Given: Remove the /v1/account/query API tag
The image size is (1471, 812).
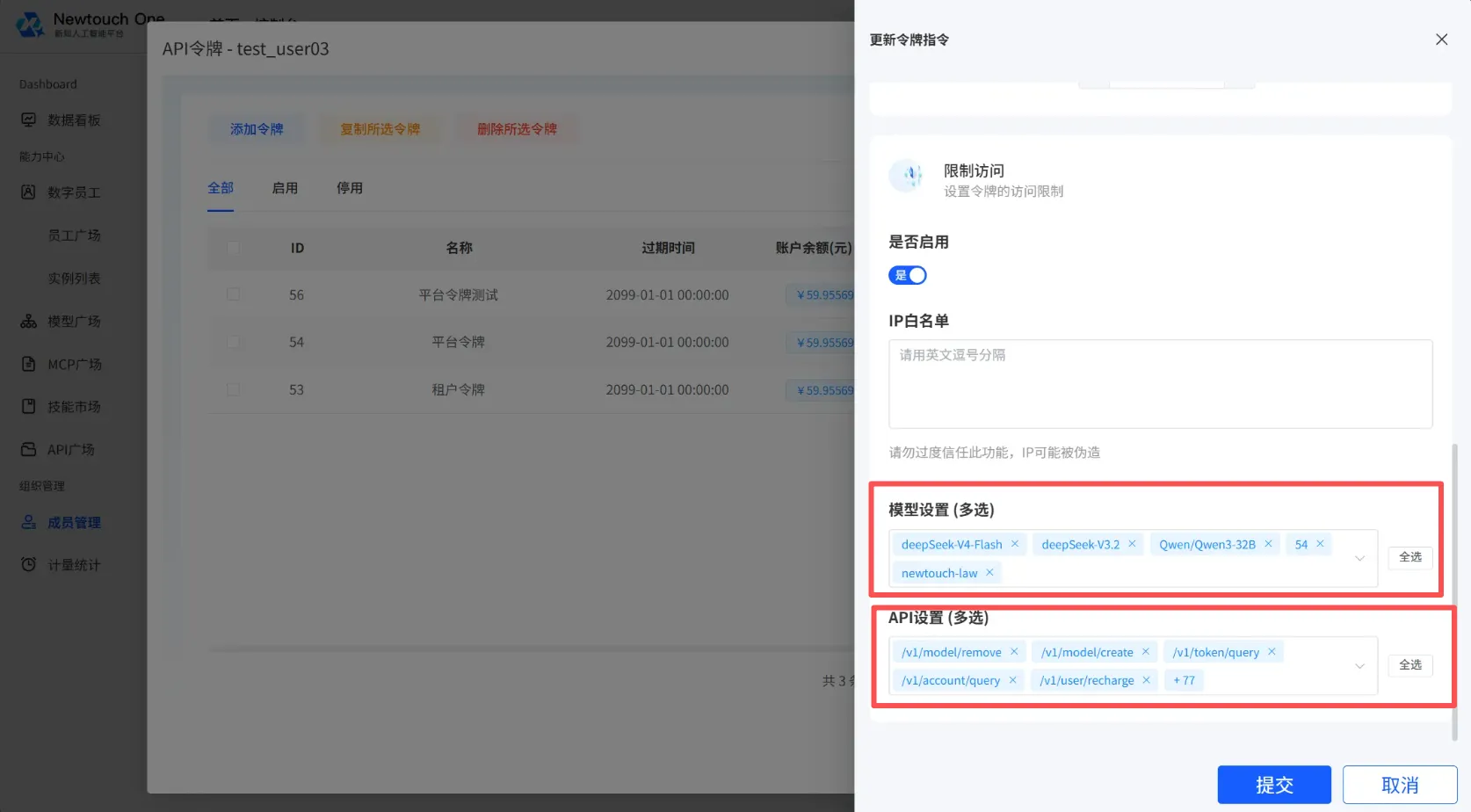Looking at the screenshot, I should pos(1012,679).
